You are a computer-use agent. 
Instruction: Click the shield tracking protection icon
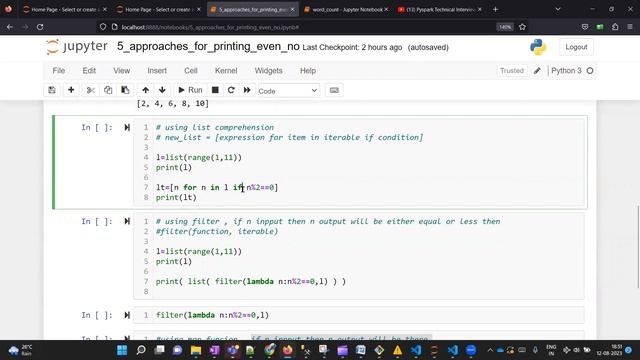[103, 27]
